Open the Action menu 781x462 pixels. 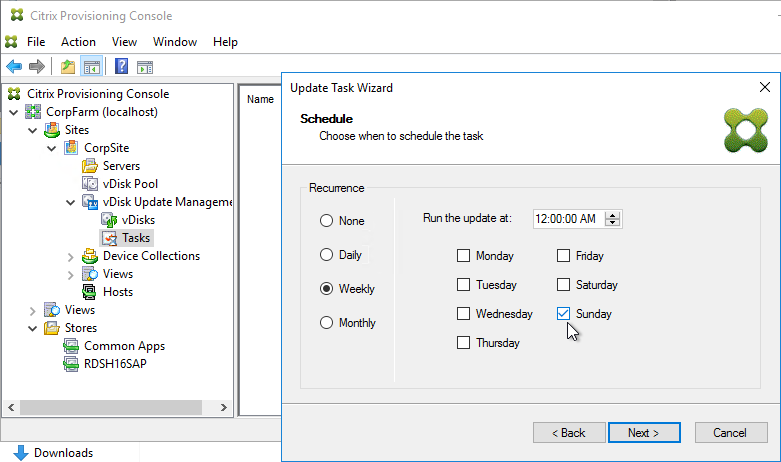pos(78,42)
